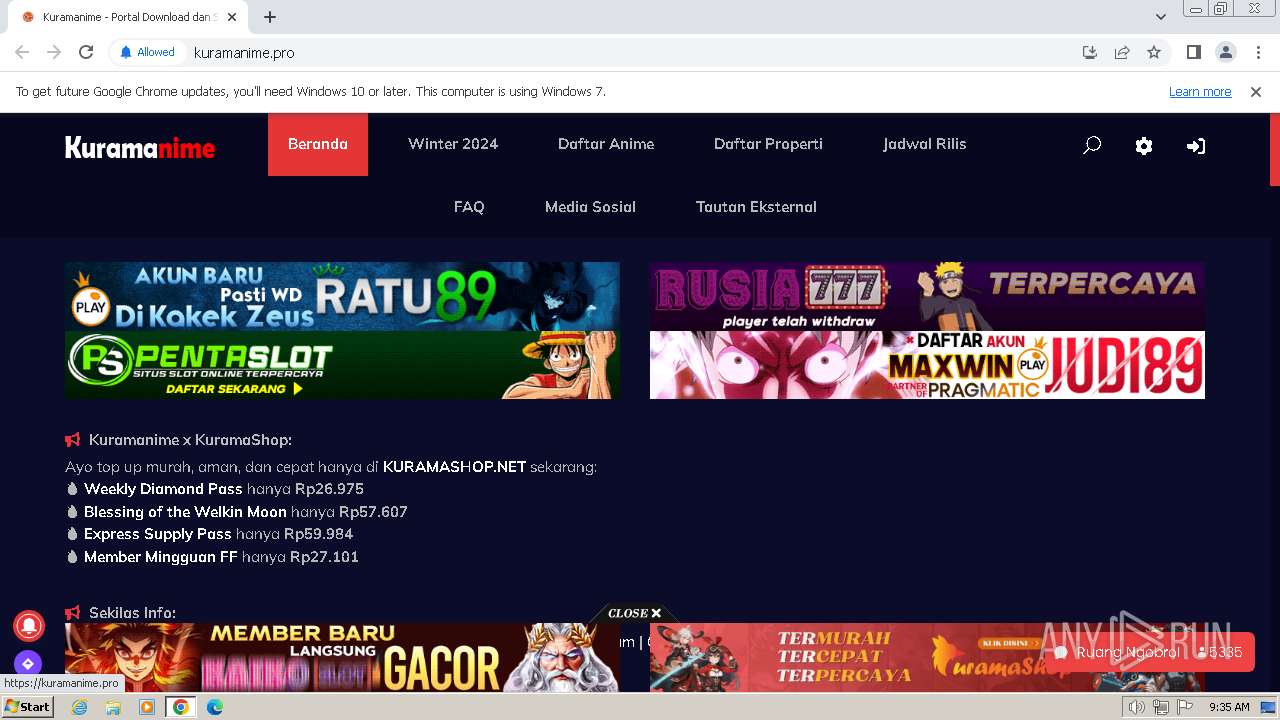Click Weekly Diamond Pass text
This screenshot has height=720, width=1280.
click(x=163, y=489)
